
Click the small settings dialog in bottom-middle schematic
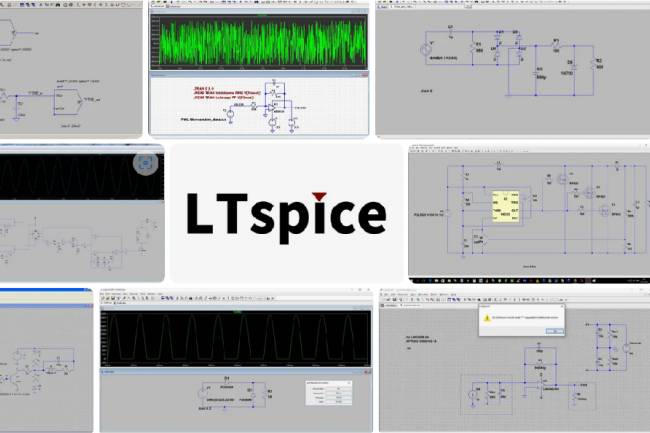coord(327,392)
